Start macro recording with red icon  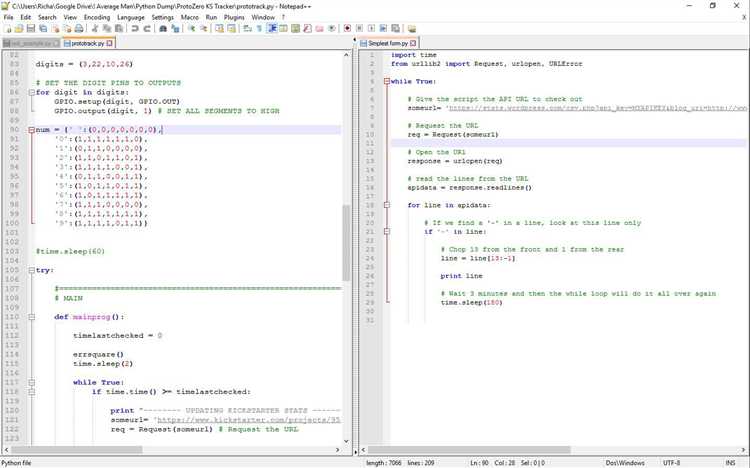[x=348, y=29]
